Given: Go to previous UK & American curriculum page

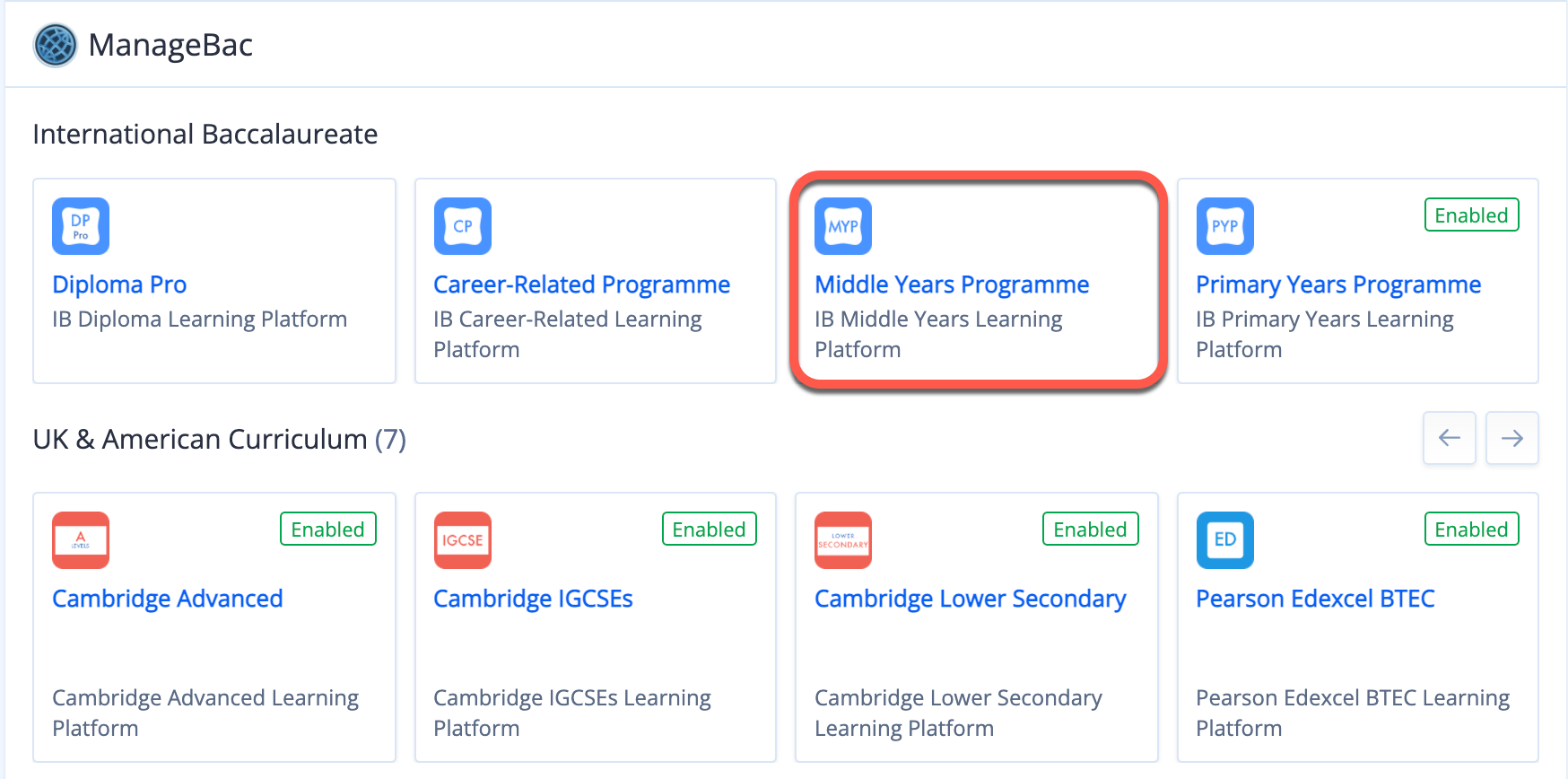Looking at the screenshot, I should coord(1450,438).
